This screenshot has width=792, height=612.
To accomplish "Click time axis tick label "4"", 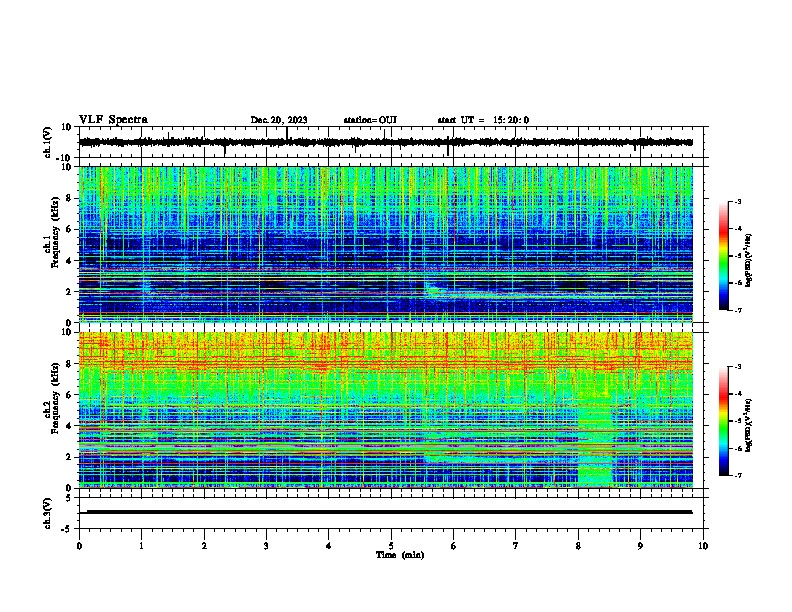I will (329, 546).
